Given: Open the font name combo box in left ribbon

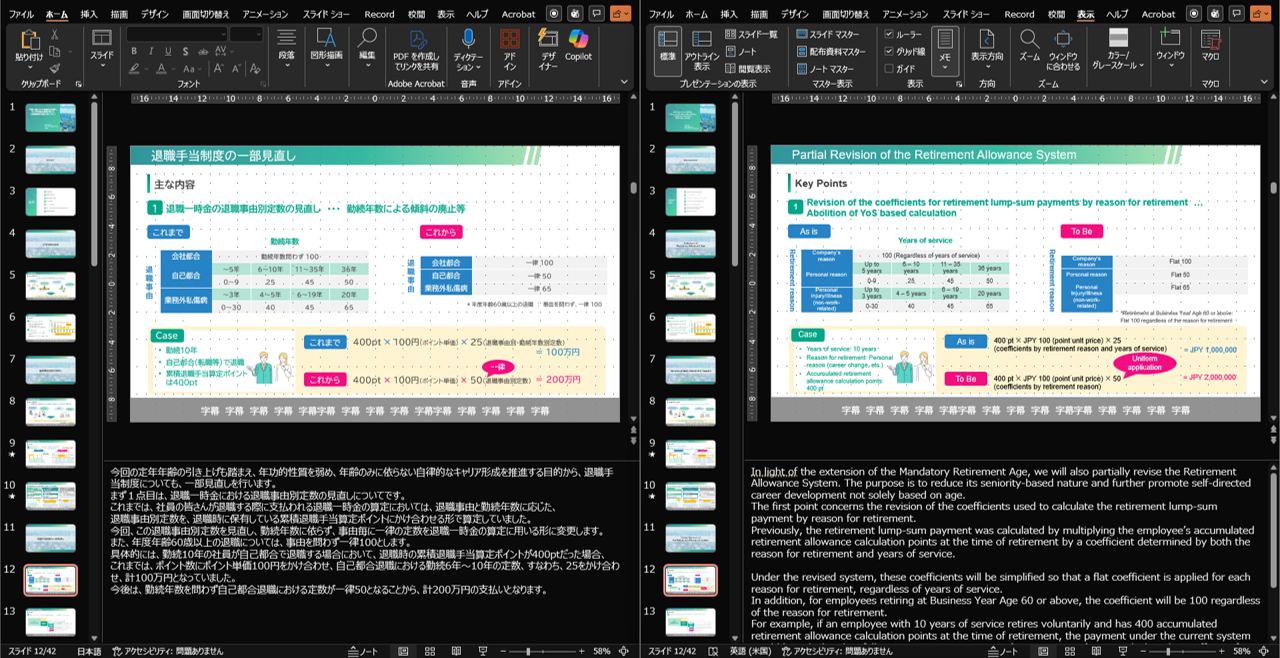Looking at the screenshot, I should 175,34.
